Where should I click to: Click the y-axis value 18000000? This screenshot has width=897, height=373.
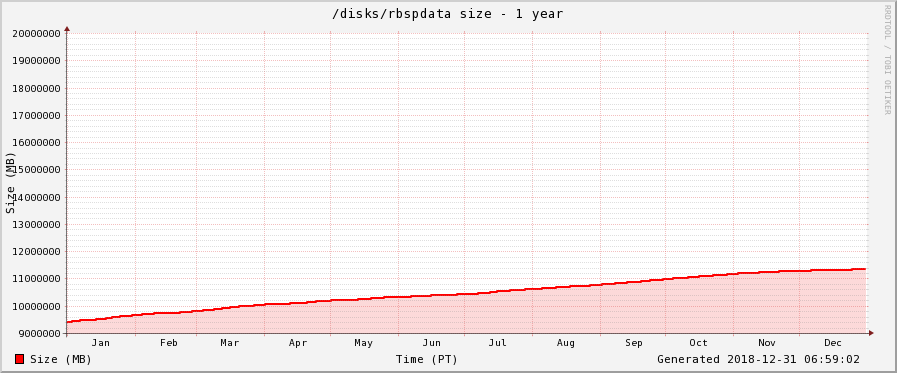coord(37,88)
